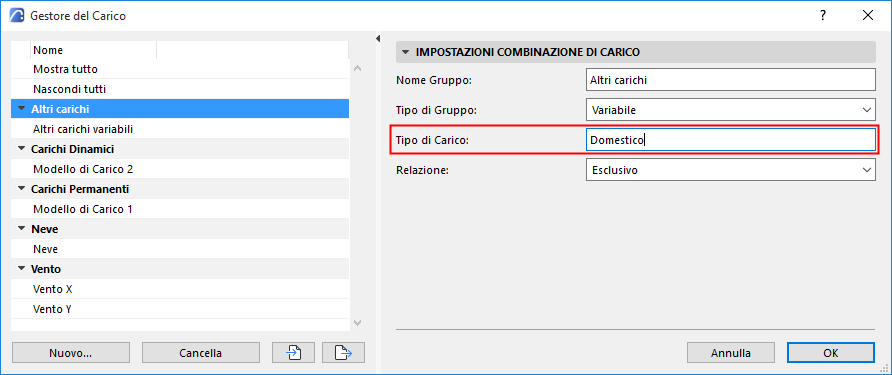Click the Annulla button
Viewport: 892px width, 375px height.
click(730, 353)
